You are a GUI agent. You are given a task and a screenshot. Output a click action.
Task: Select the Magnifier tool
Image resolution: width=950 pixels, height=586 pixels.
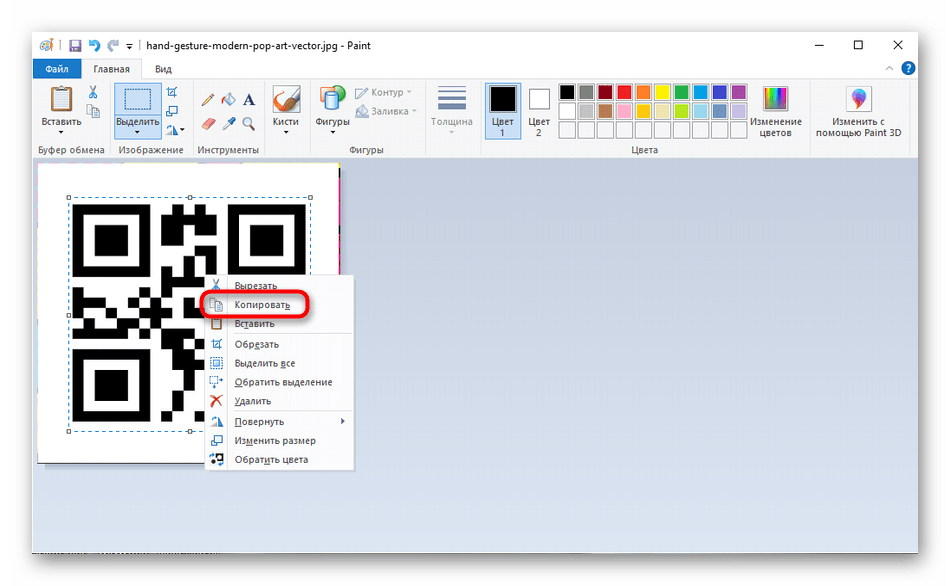point(248,124)
